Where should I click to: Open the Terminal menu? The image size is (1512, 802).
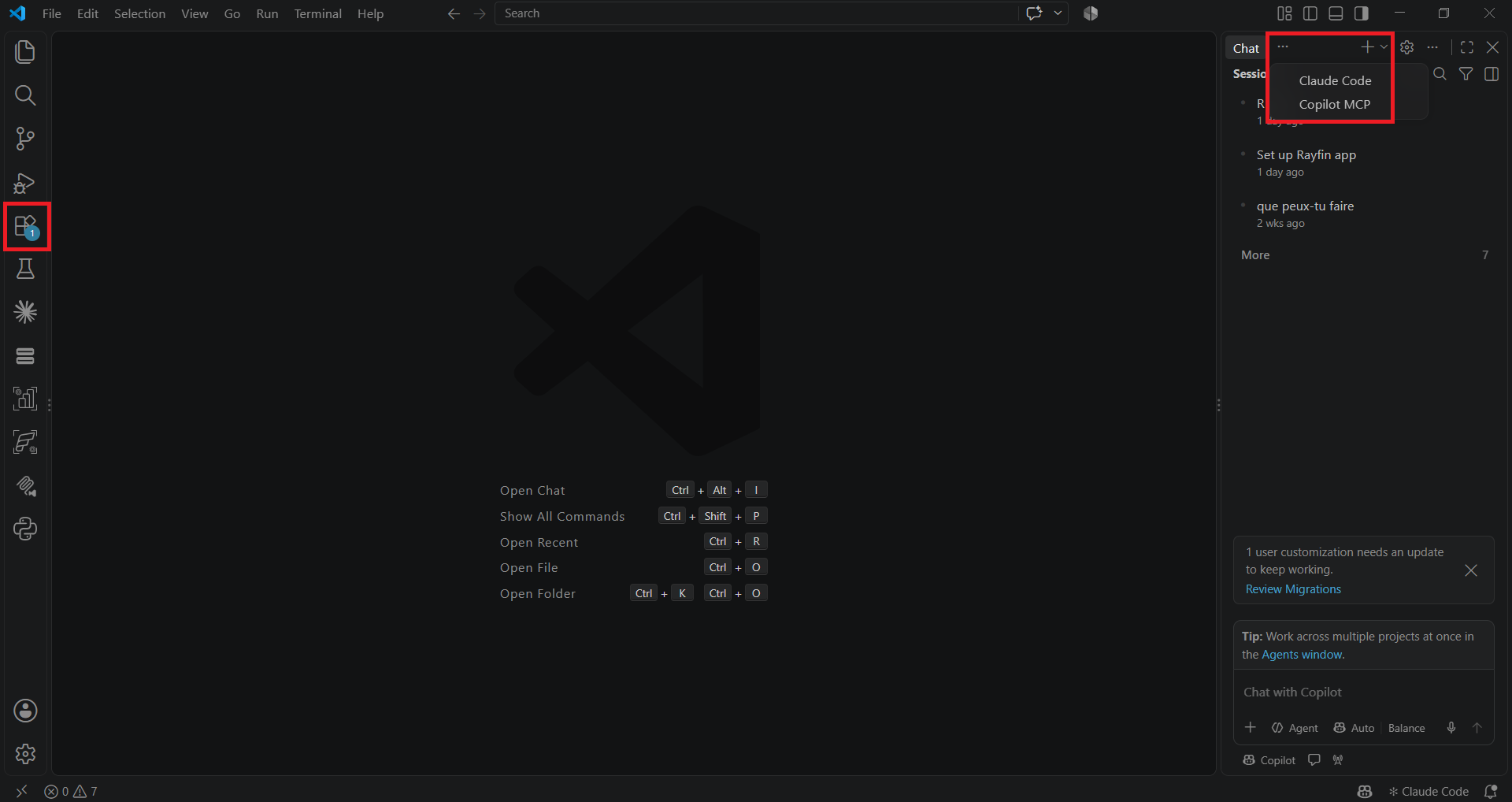[317, 13]
